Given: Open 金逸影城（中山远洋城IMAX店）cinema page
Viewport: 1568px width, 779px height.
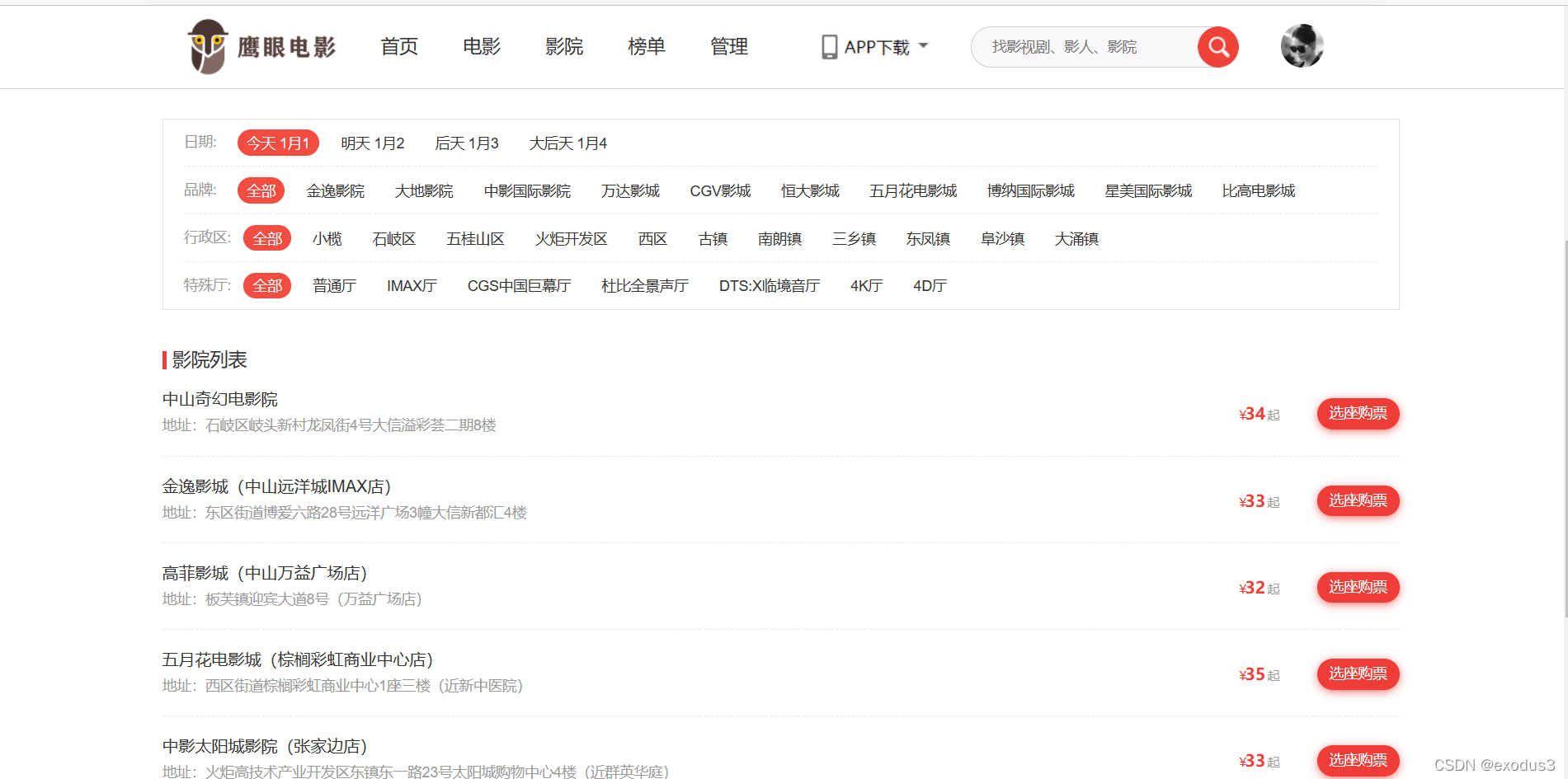Looking at the screenshot, I should point(275,486).
